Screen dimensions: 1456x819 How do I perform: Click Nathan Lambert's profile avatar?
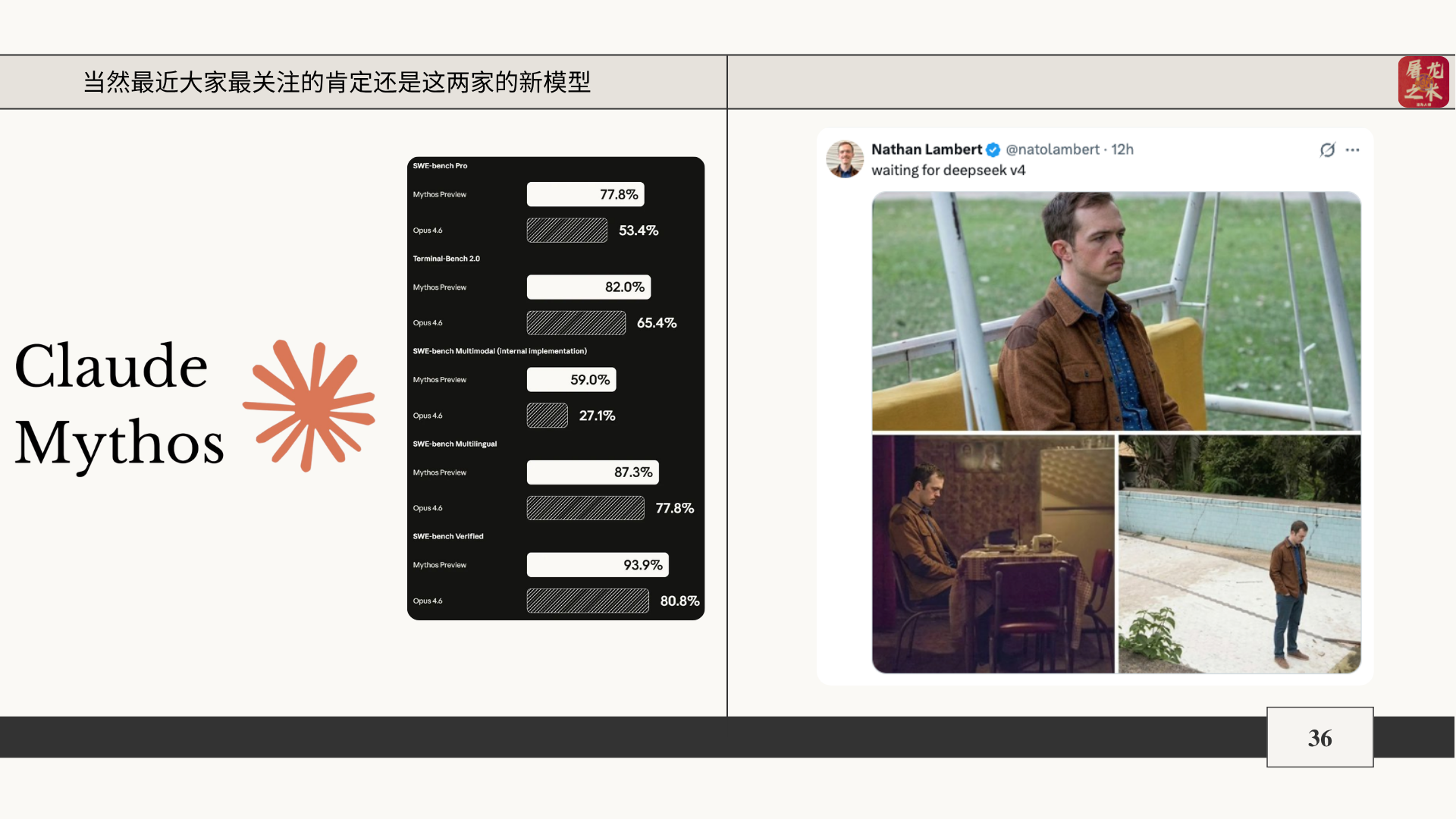[845, 159]
